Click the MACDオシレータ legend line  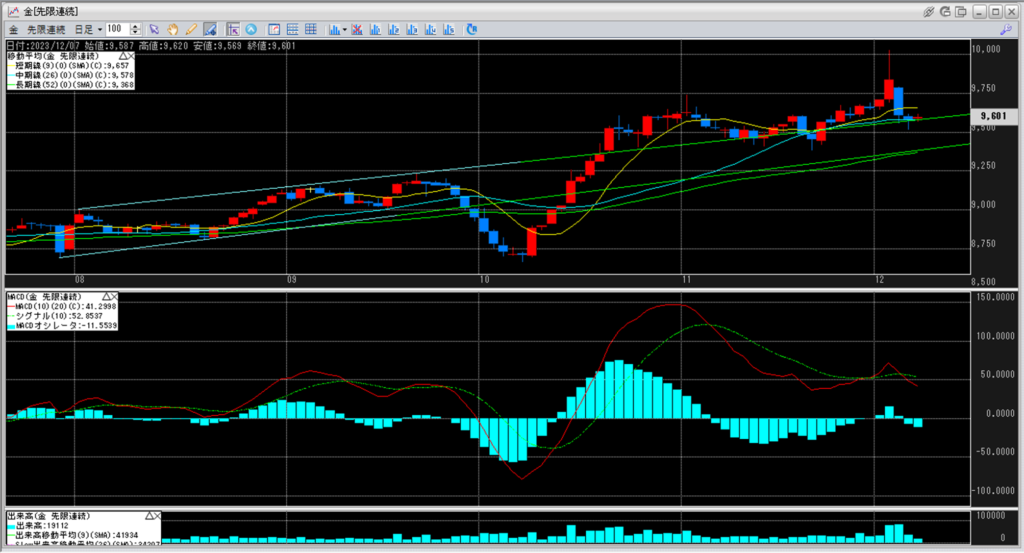[62, 325]
